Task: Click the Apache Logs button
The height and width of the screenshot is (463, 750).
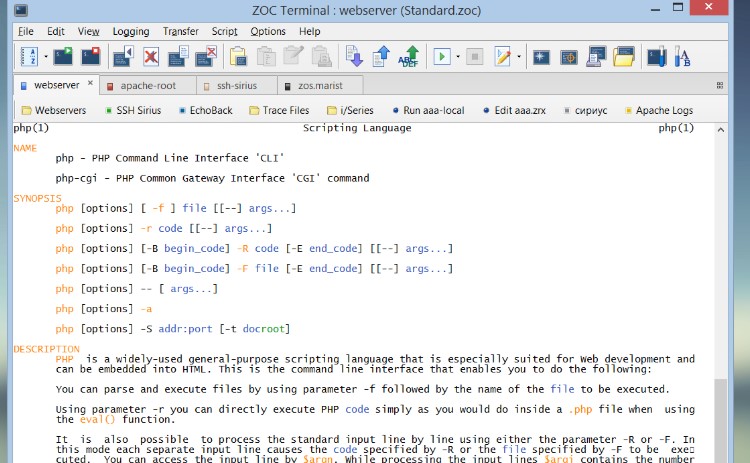Action: pyautogui.click(x=659, y=110)
